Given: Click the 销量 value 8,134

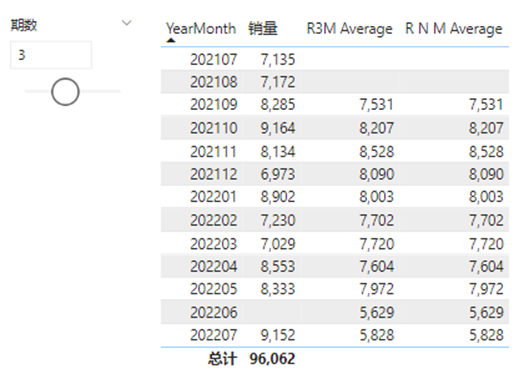Looking at the screenshot, I should (x=278, y=152).
